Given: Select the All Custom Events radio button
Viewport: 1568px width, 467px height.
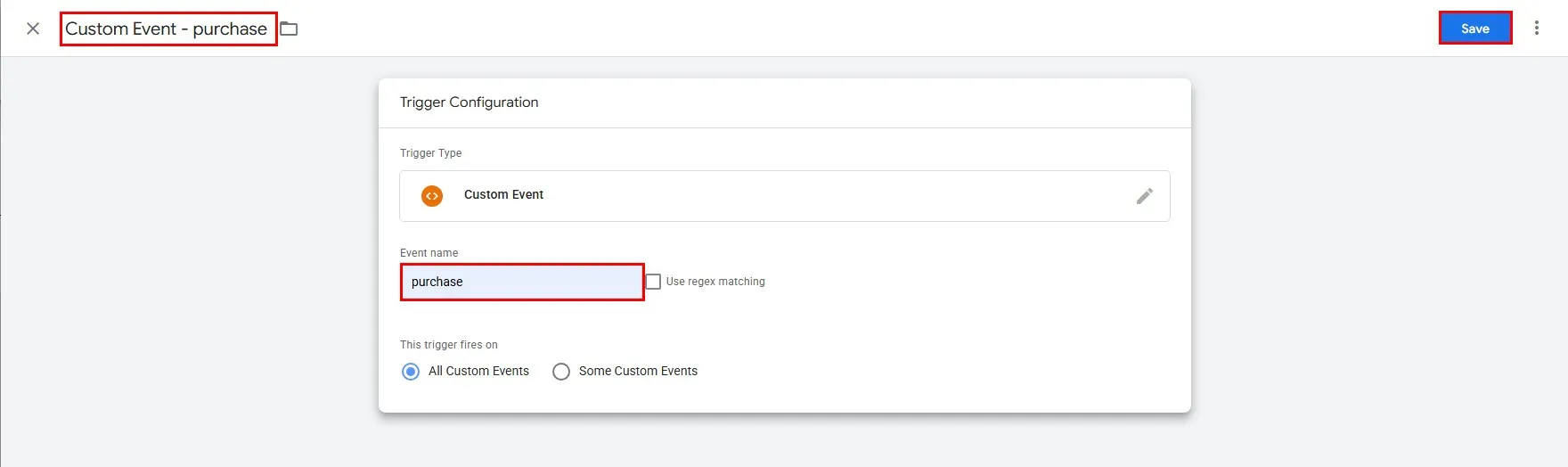Looking at the screenshot, I should [x=411, y=372].
